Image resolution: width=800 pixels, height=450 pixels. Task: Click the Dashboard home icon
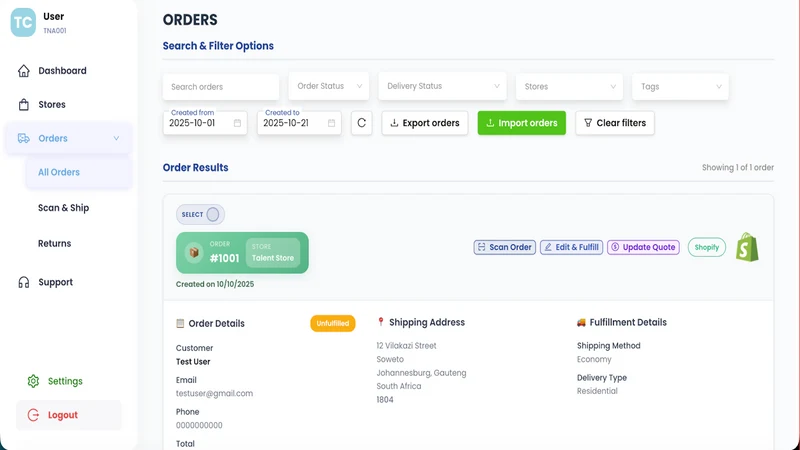pyautogui.click(x=23, y=71)
